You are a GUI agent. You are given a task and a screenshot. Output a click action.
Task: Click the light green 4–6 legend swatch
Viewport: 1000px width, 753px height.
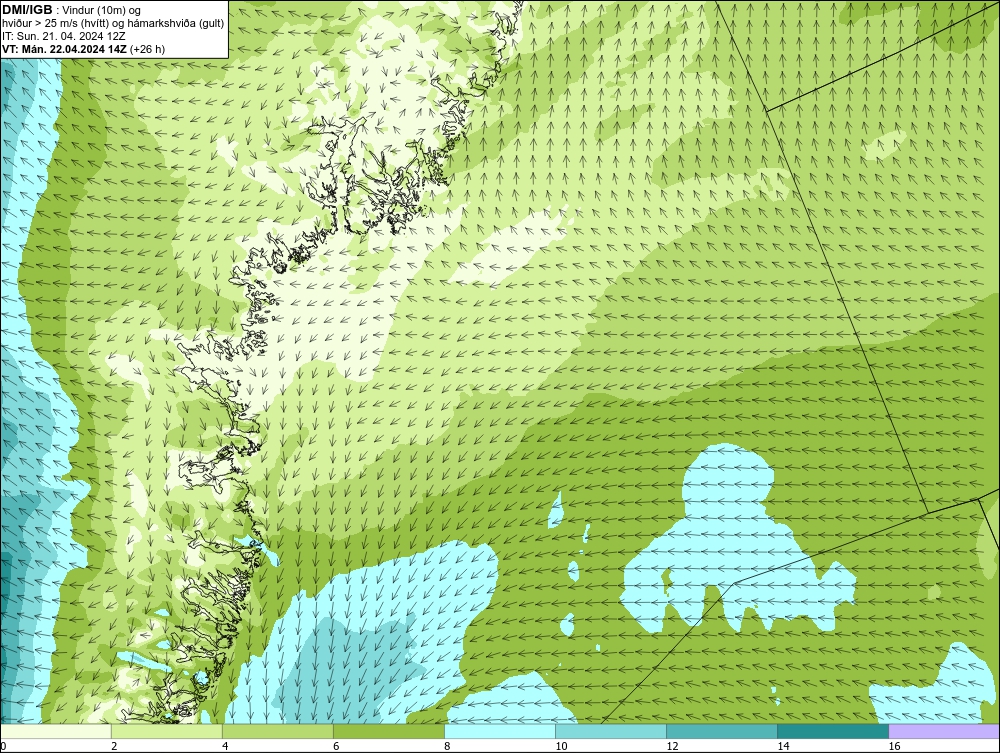pyautogui.click(x=278, y=731)
